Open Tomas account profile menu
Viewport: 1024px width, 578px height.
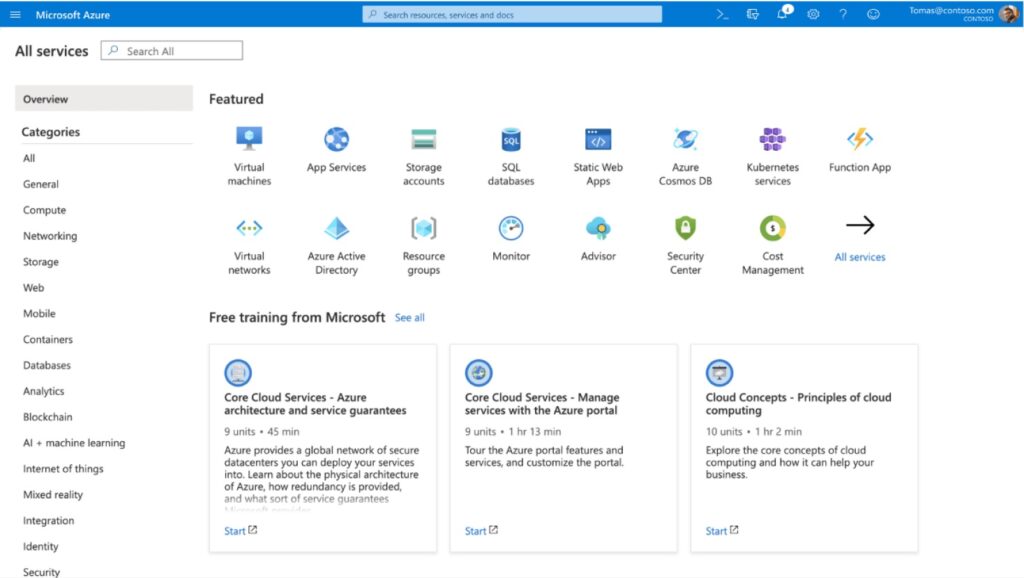963,14
